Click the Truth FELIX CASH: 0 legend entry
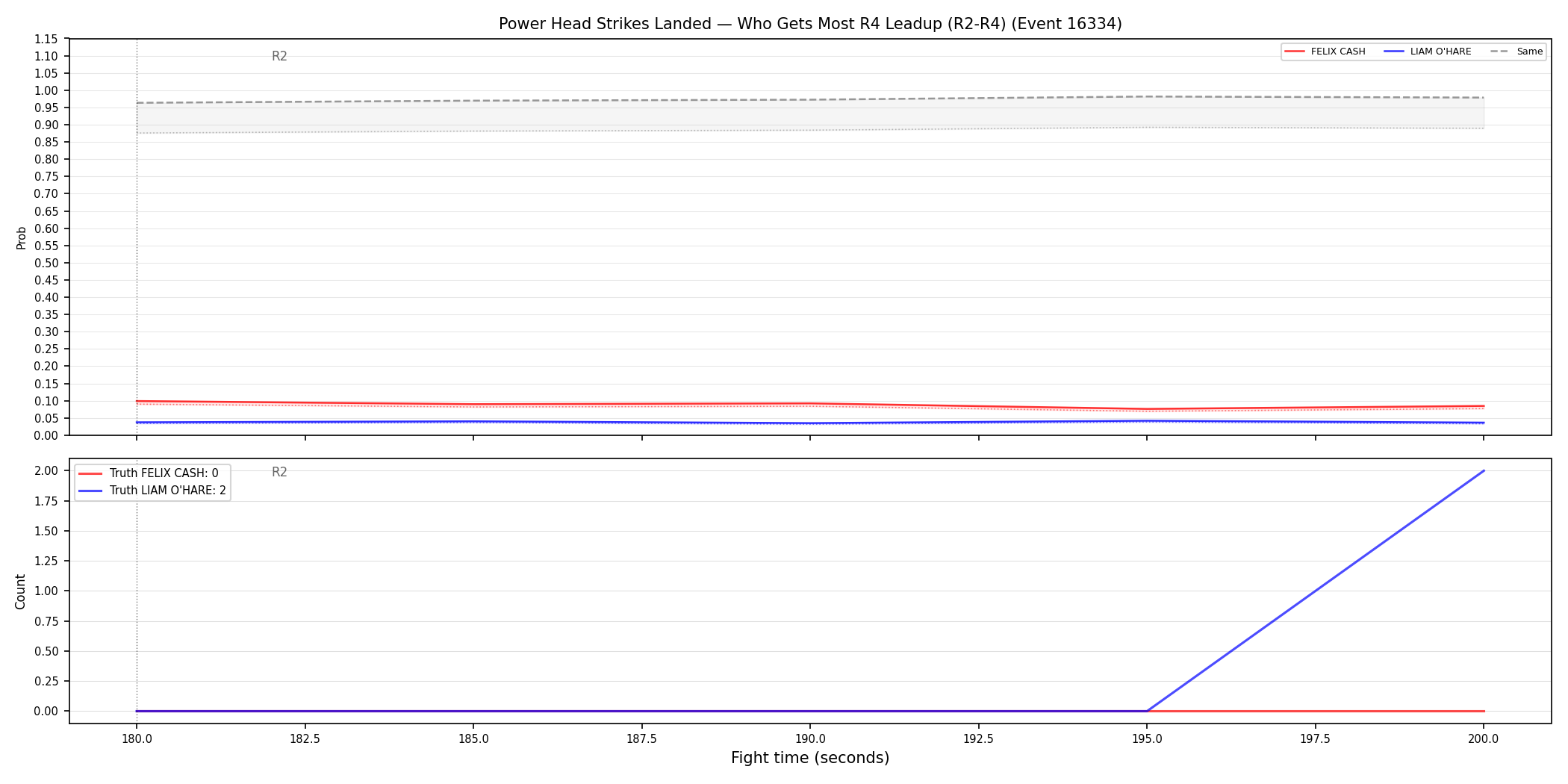 (x=149, y=473)
